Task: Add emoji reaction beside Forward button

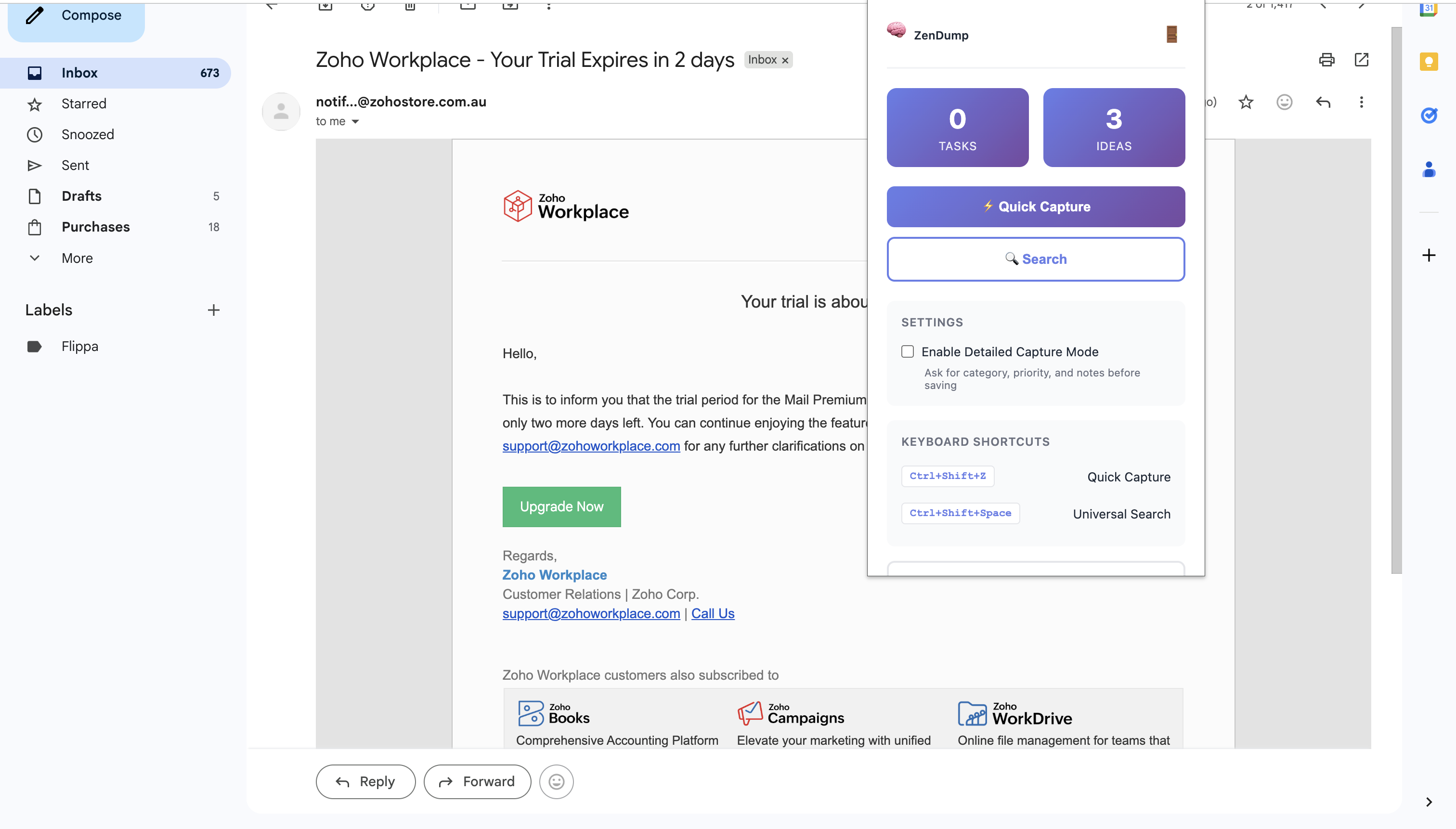Action: point(556,781)
